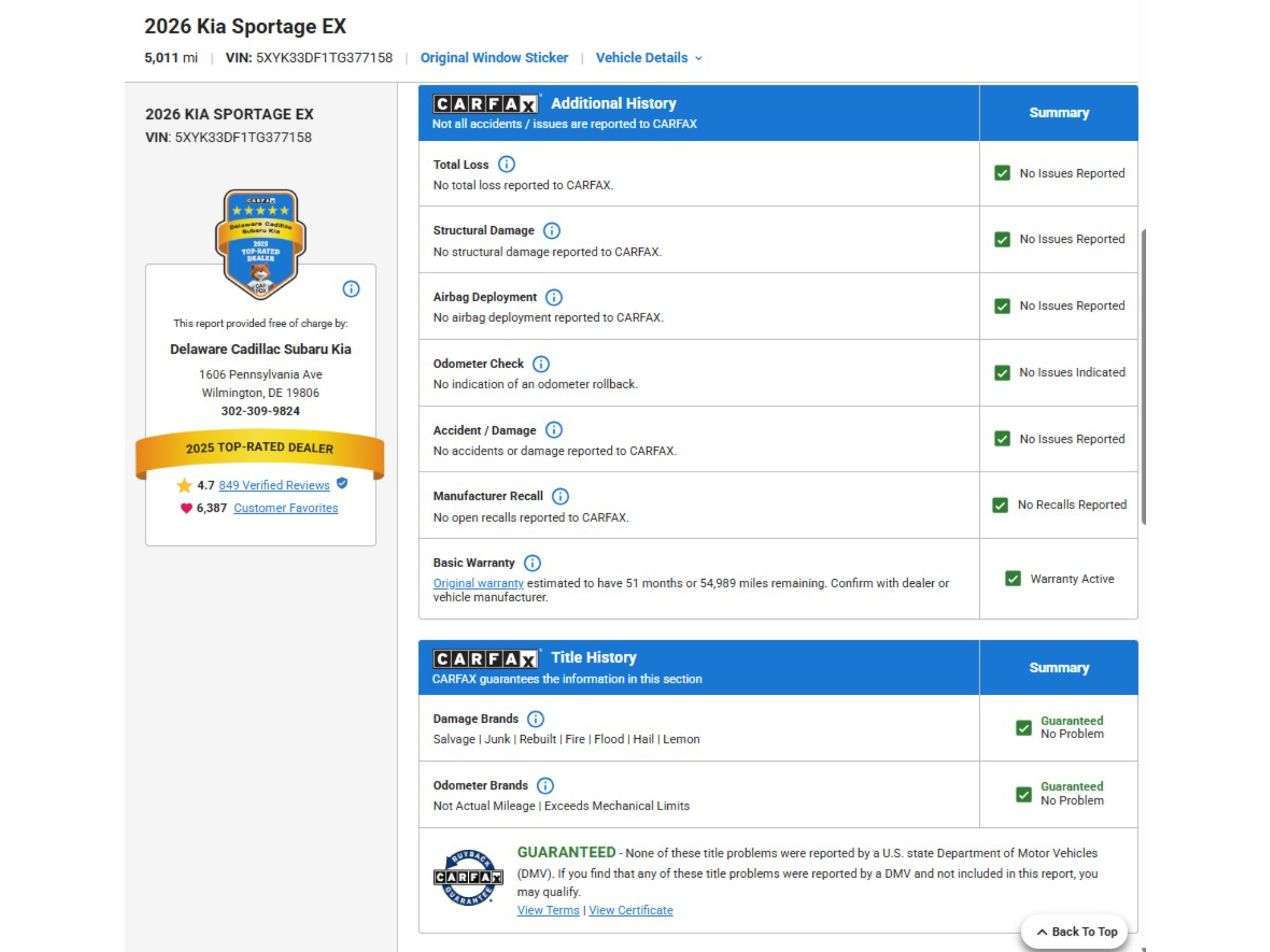
Task: Click the Accident / Damage green checkmark
Action: tap(1002, 439)
